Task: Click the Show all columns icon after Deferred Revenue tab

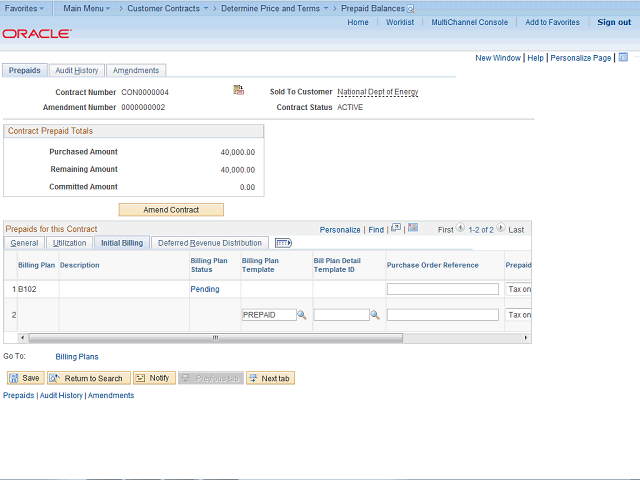Action: [x=283, y=243]
